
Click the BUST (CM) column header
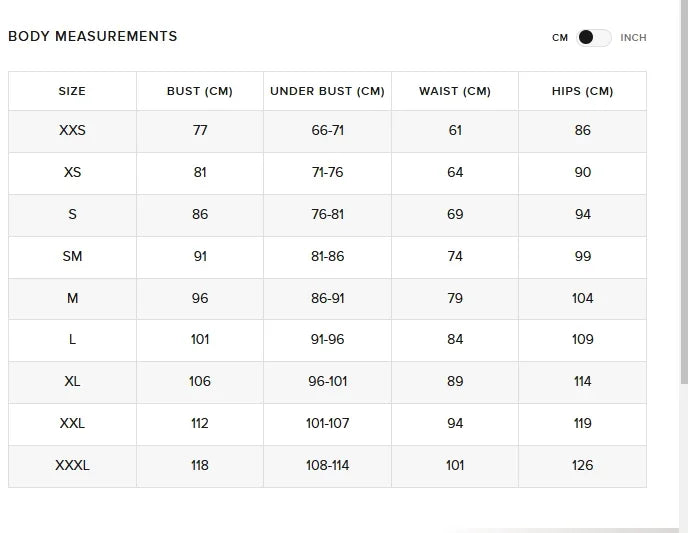(200, 91)
